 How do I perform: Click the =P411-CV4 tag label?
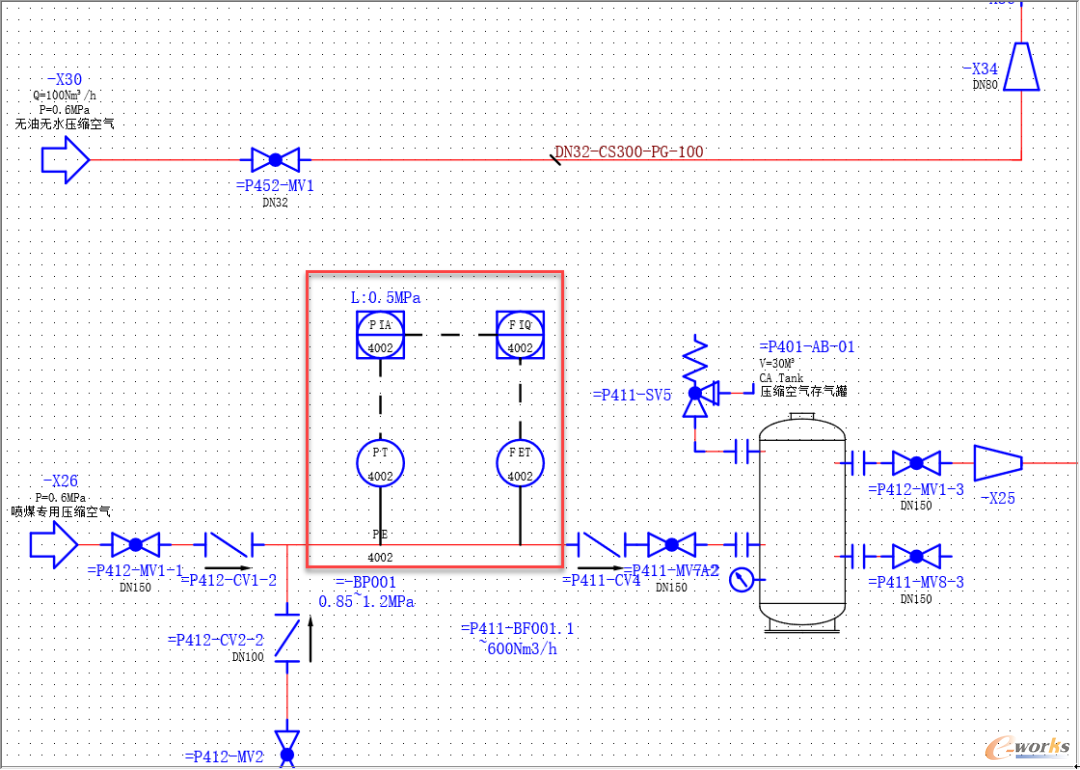pyautogui.click(x=602, y=581)
